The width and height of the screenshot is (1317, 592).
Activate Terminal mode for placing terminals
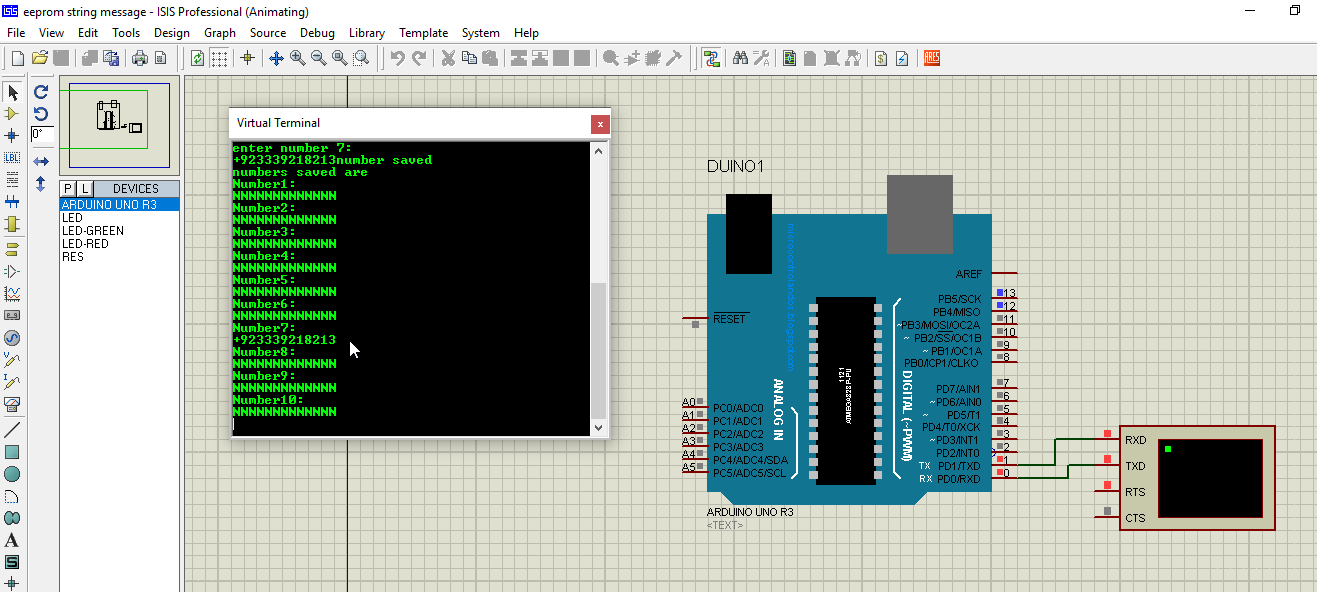(12, 250)
